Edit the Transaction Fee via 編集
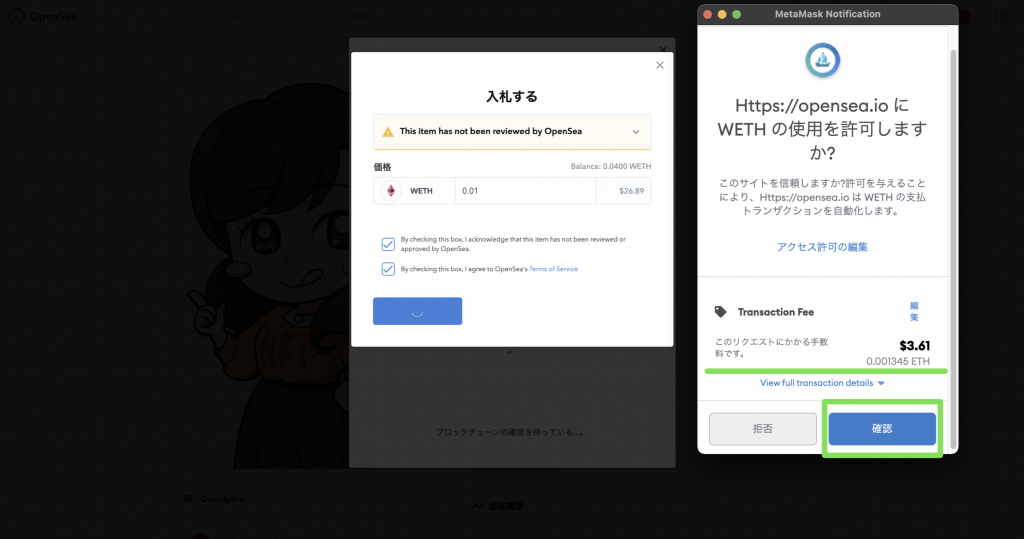 pyautogui.click(x=914, y=312)
